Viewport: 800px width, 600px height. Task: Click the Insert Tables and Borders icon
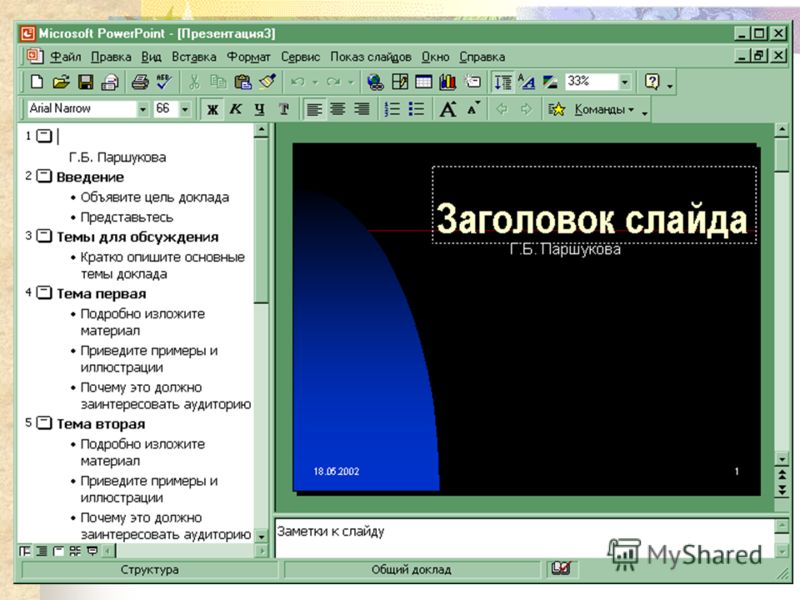(x=400, y=82)
